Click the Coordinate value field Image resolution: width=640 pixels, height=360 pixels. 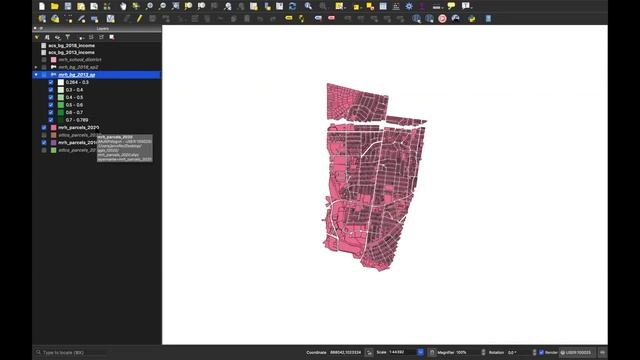point(345,352)
